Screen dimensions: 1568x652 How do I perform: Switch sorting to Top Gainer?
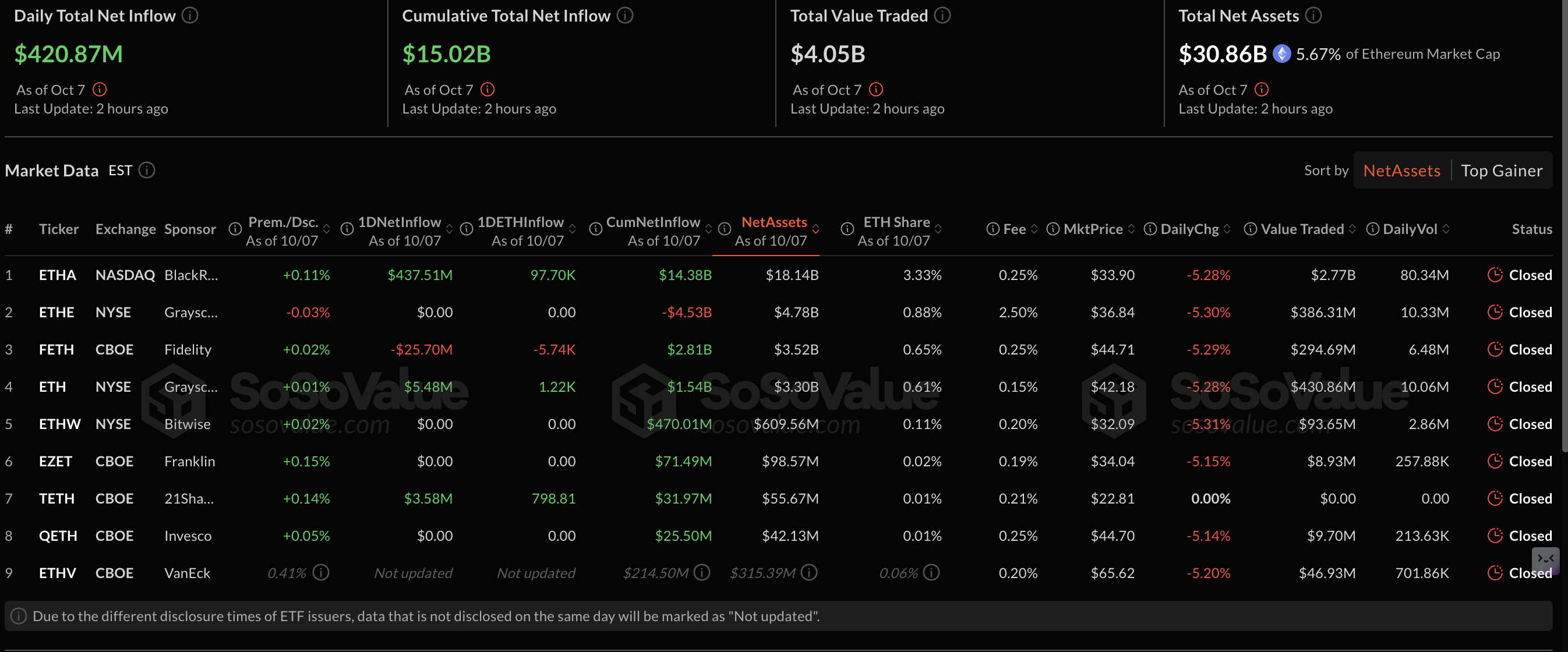point(1501,171)
